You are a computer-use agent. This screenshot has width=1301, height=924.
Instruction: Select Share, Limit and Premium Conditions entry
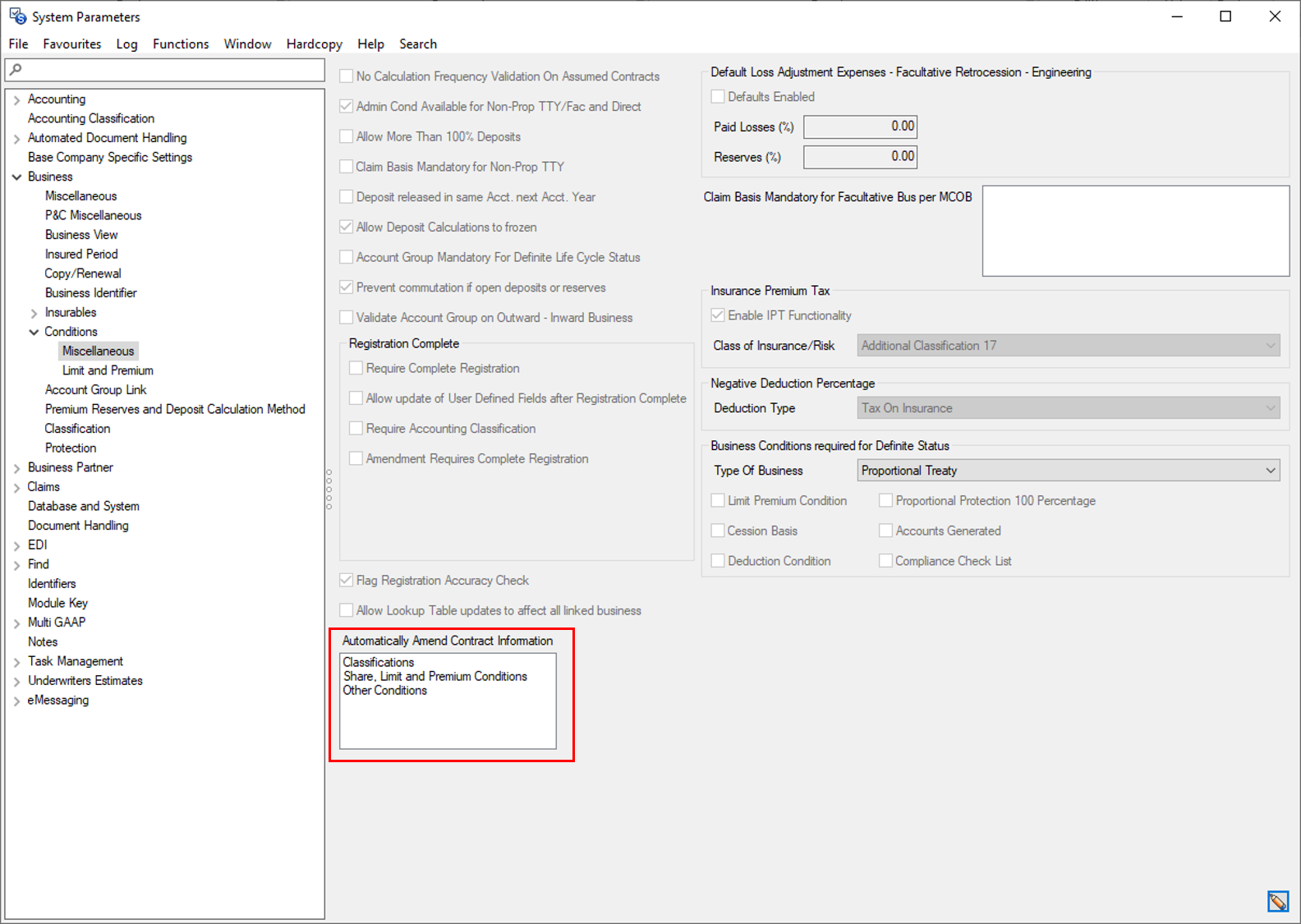tap(434, 677)
